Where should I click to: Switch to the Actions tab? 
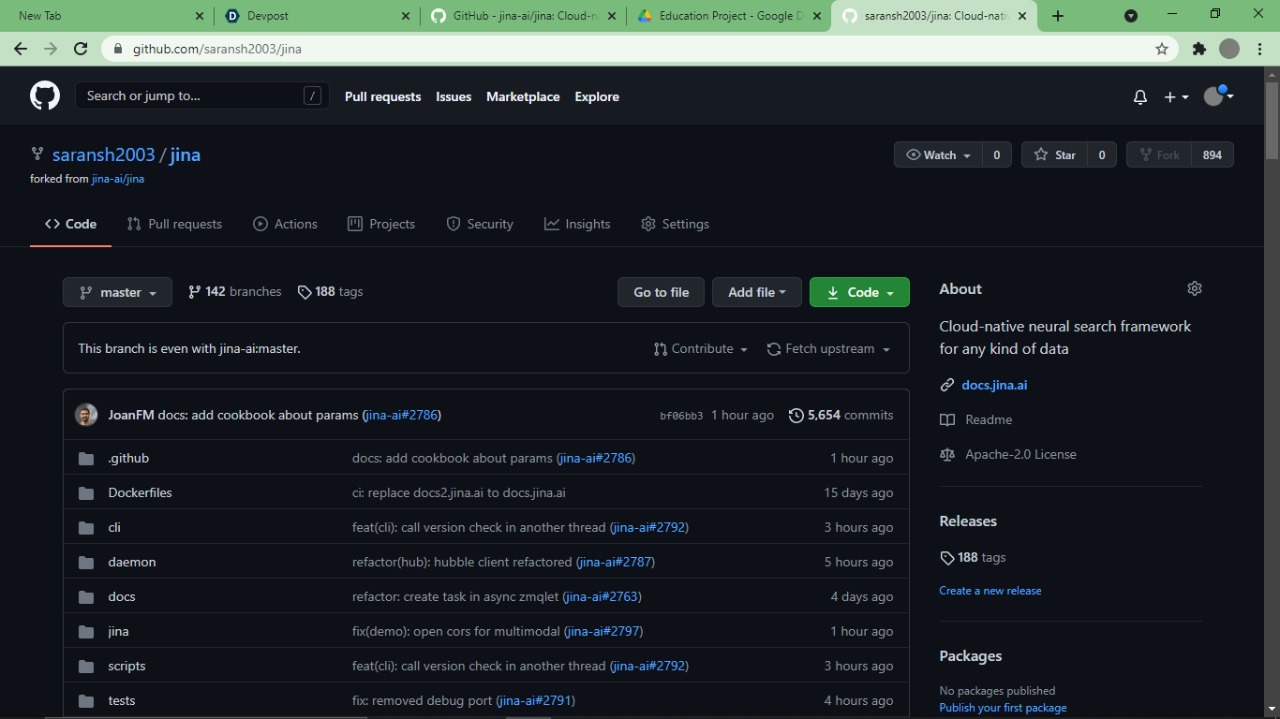pyautogui.click(x=285, y=224)
